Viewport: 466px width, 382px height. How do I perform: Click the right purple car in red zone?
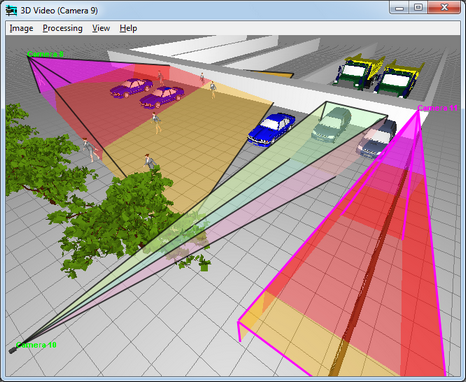click(x=162, y=97)
